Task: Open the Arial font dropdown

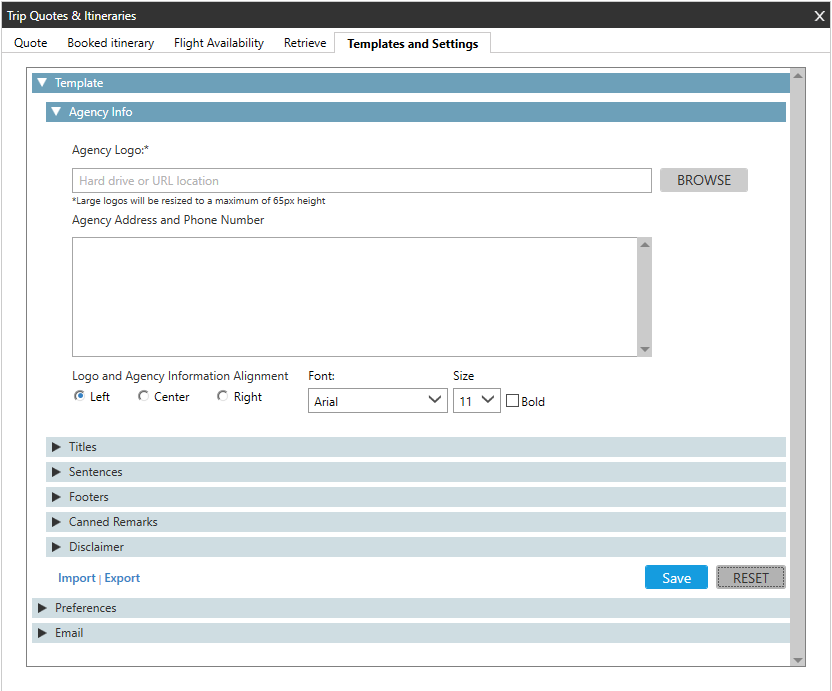Action: click(x=377, y=401)
